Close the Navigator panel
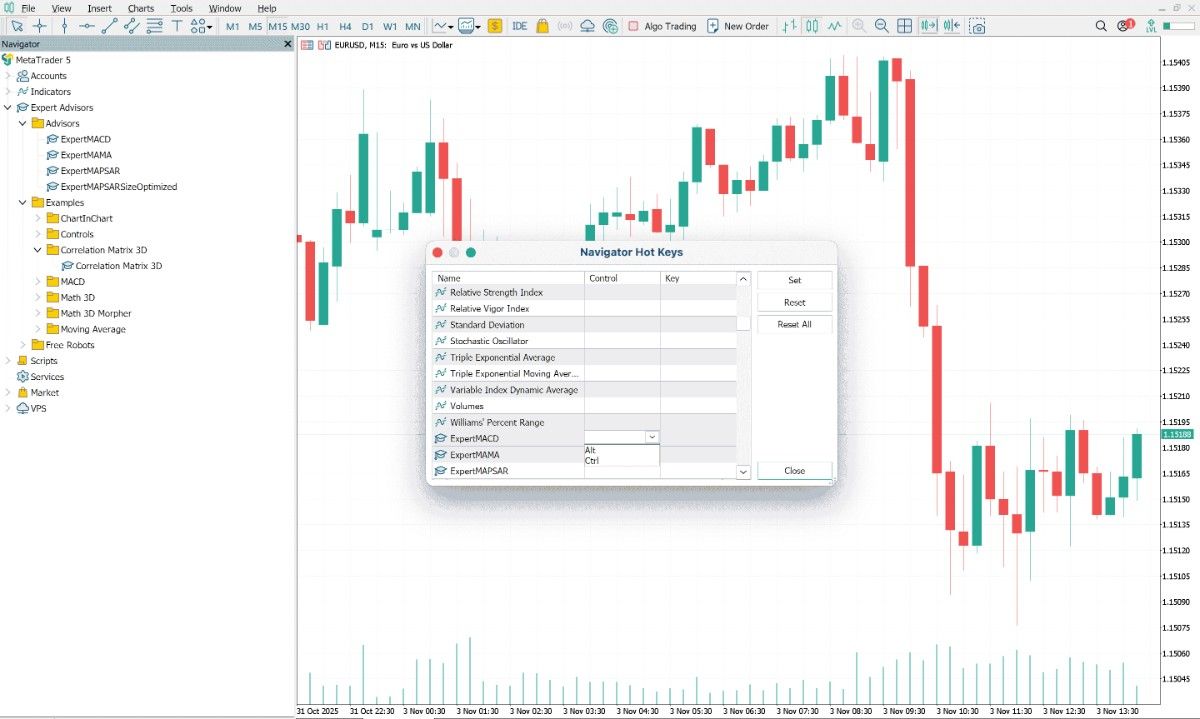Image resolution: width=1200 pixels, height=719 pixels. [x=288, y=44]
